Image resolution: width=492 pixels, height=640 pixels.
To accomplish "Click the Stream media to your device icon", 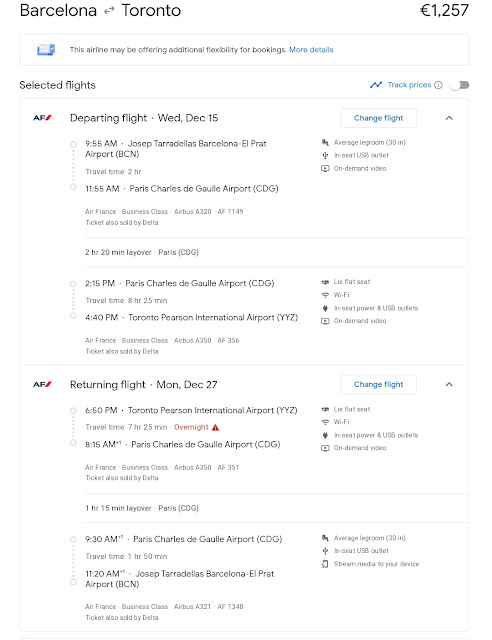I will [325, 564].
